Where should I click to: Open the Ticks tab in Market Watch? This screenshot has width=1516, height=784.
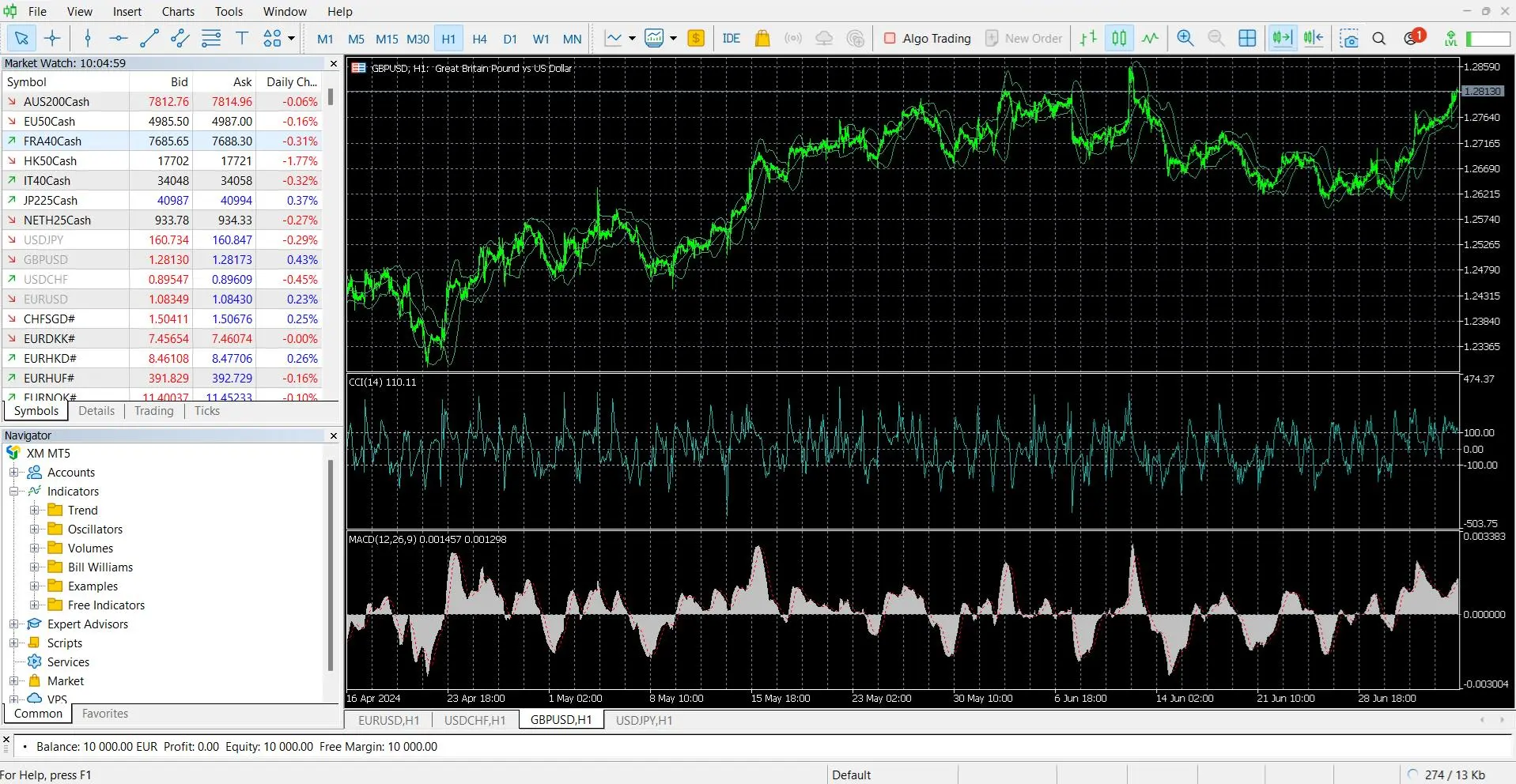point(206,411)
